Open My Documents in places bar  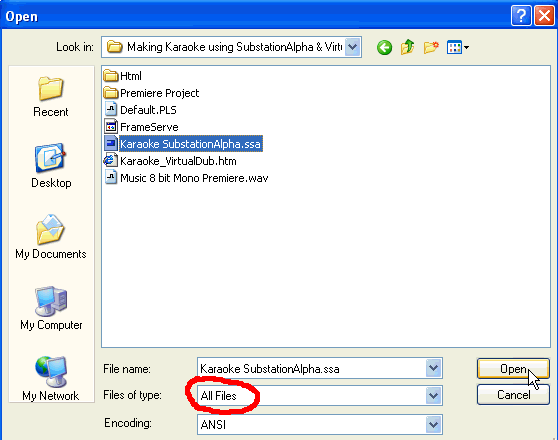[x=51, y=237]
